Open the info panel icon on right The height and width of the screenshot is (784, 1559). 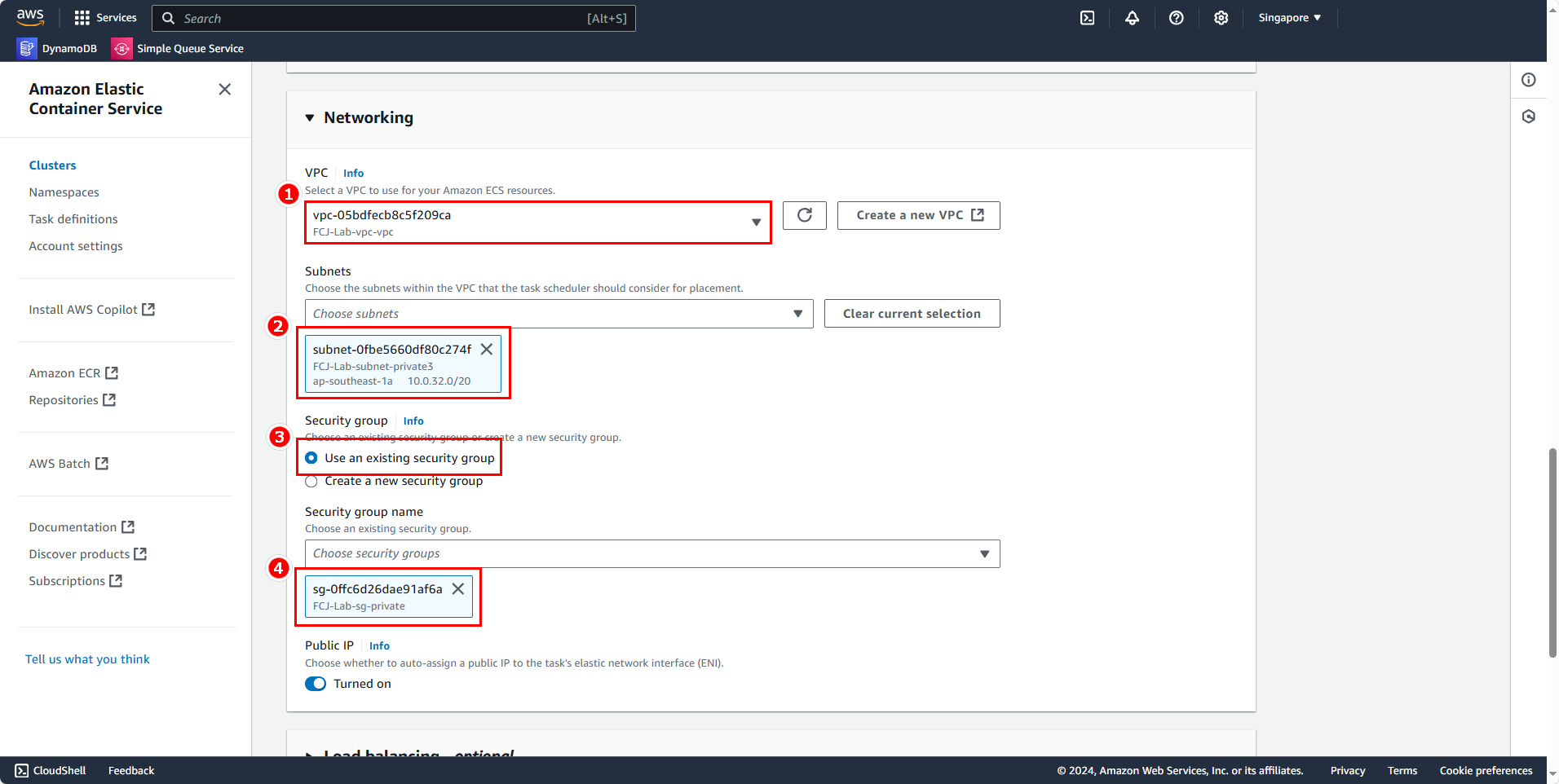pos(1528,80)
